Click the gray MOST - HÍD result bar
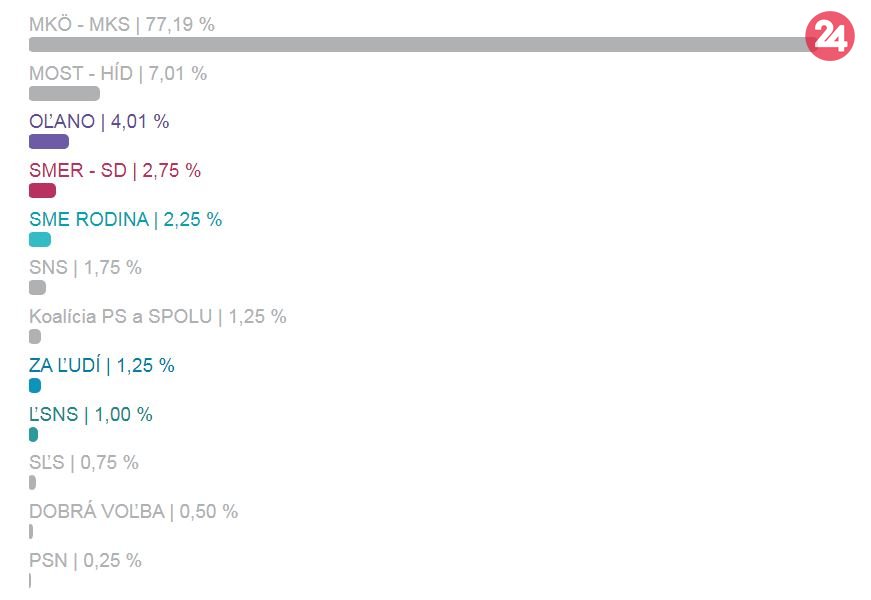This screenshot has height=600, width=871. coord(64,94)
